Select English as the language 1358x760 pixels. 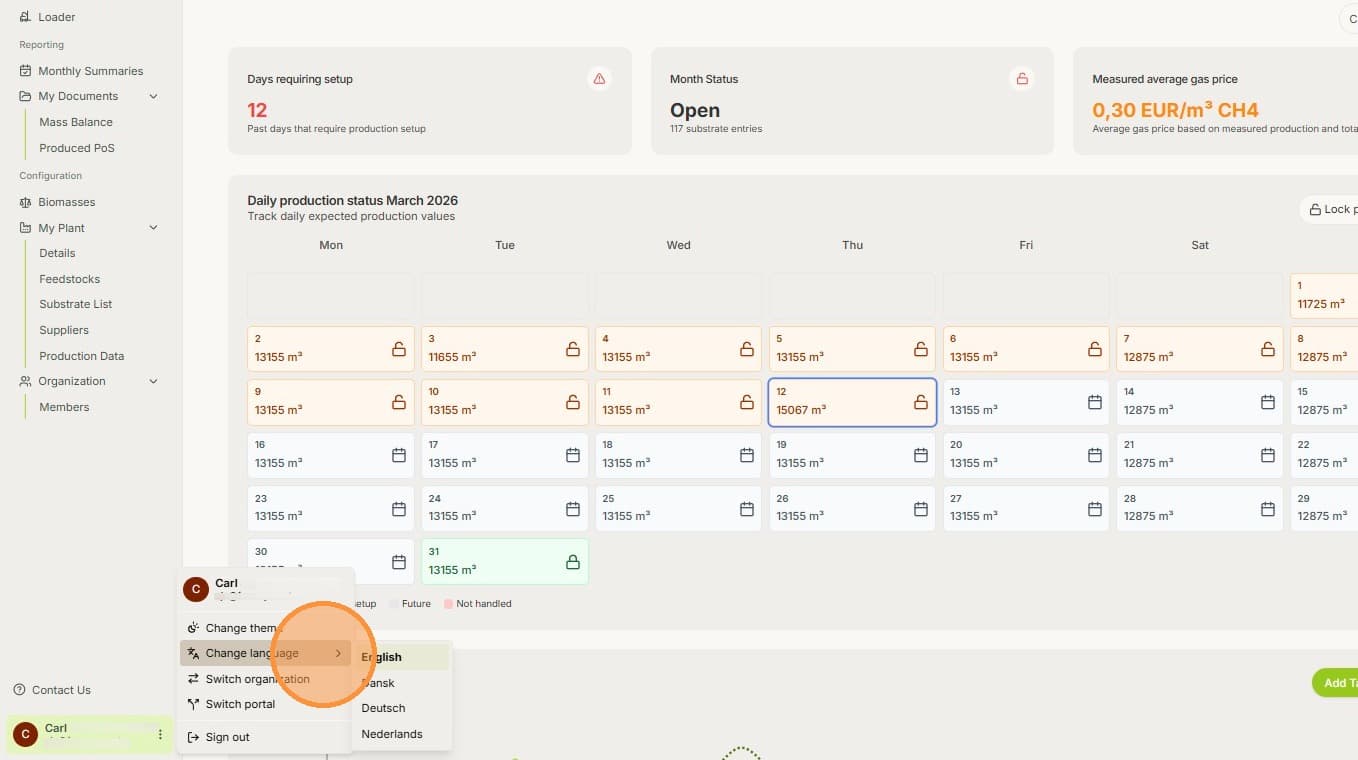click(402, 657)
